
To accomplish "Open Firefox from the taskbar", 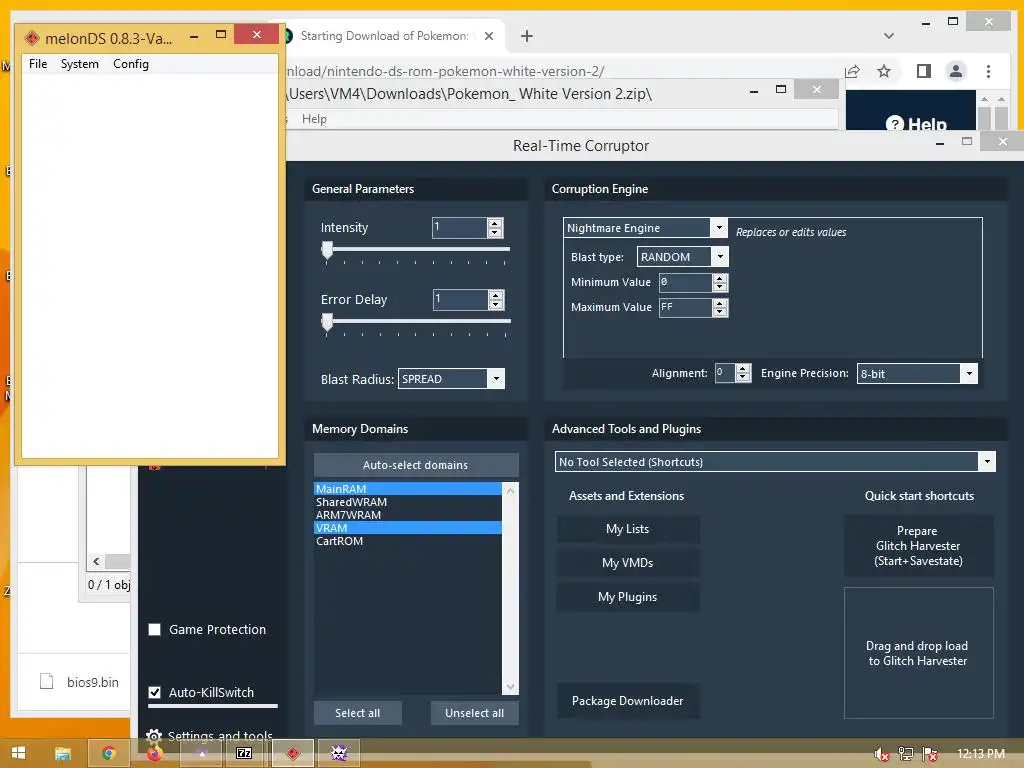I will pyautogui.click(x=154, y=754).
